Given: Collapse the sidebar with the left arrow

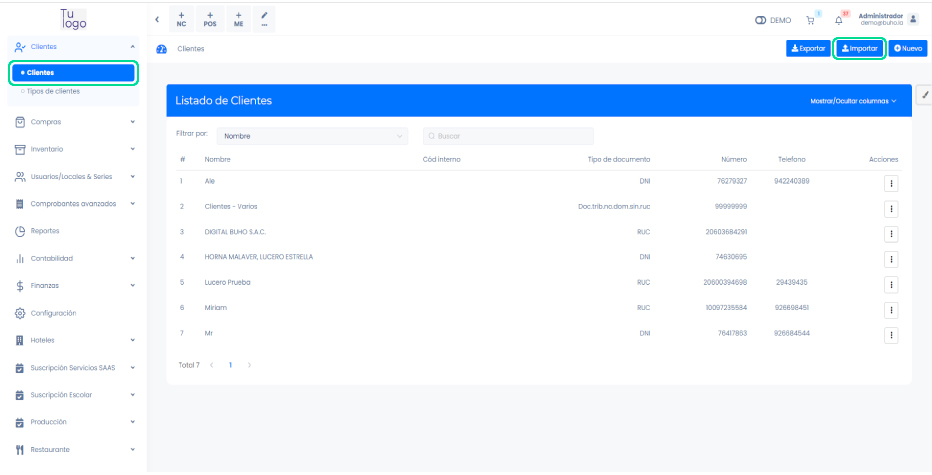Looking at the screenshot, I should [158, 19].
